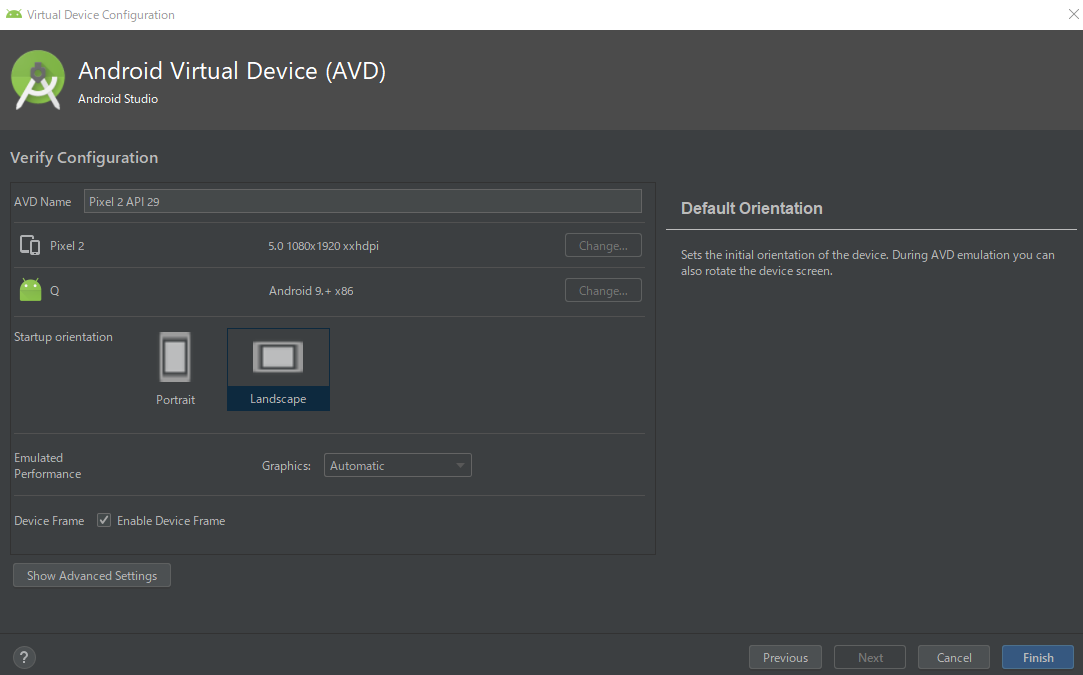The image size is (1083, 675).
Task: Click the '5.0 1080x1920 xxhdpi' text
Action: 323,246
